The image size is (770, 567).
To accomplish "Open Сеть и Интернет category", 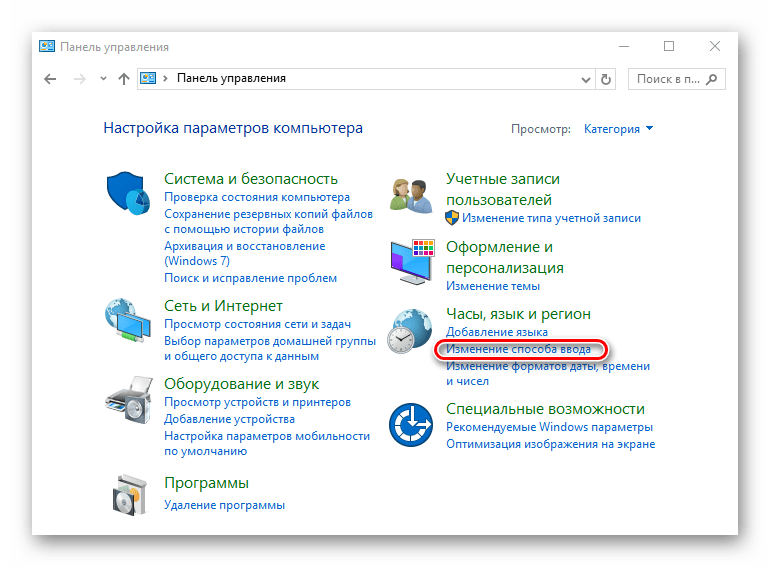I will [223, 306].
